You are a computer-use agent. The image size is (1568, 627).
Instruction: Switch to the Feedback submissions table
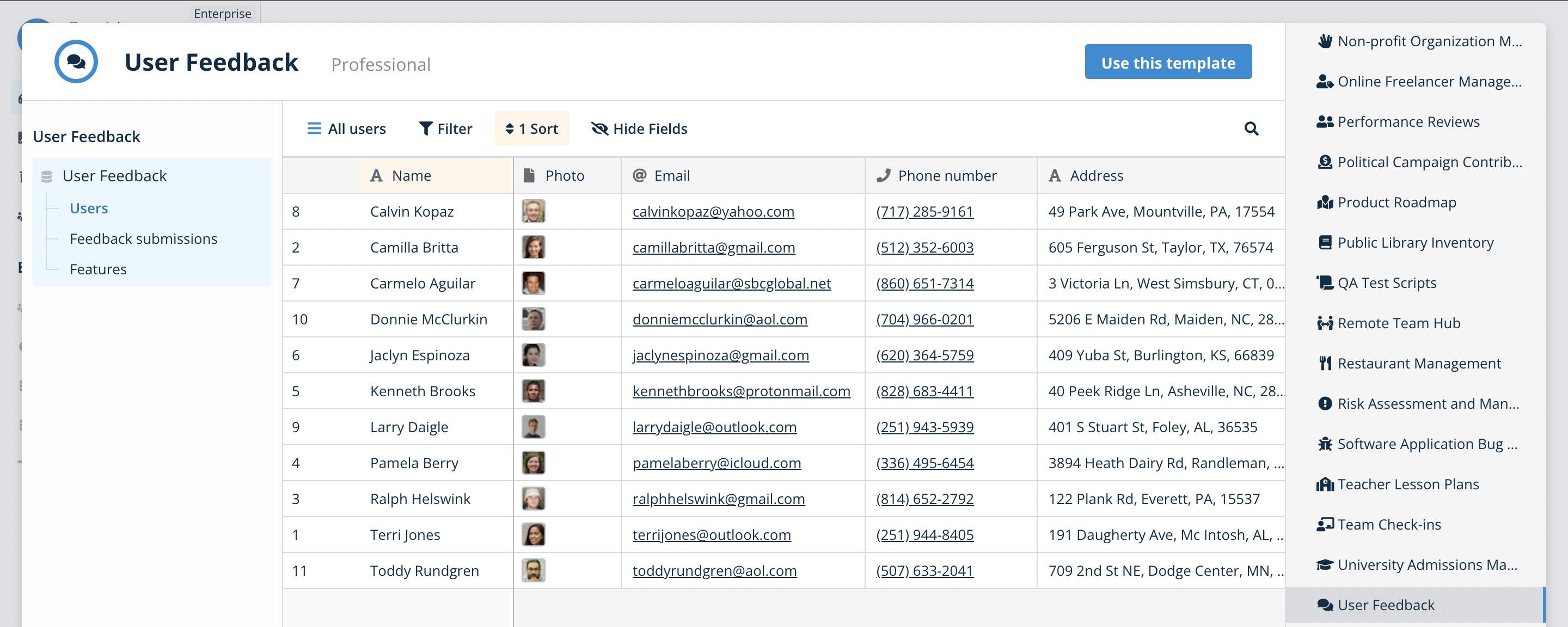144,238
